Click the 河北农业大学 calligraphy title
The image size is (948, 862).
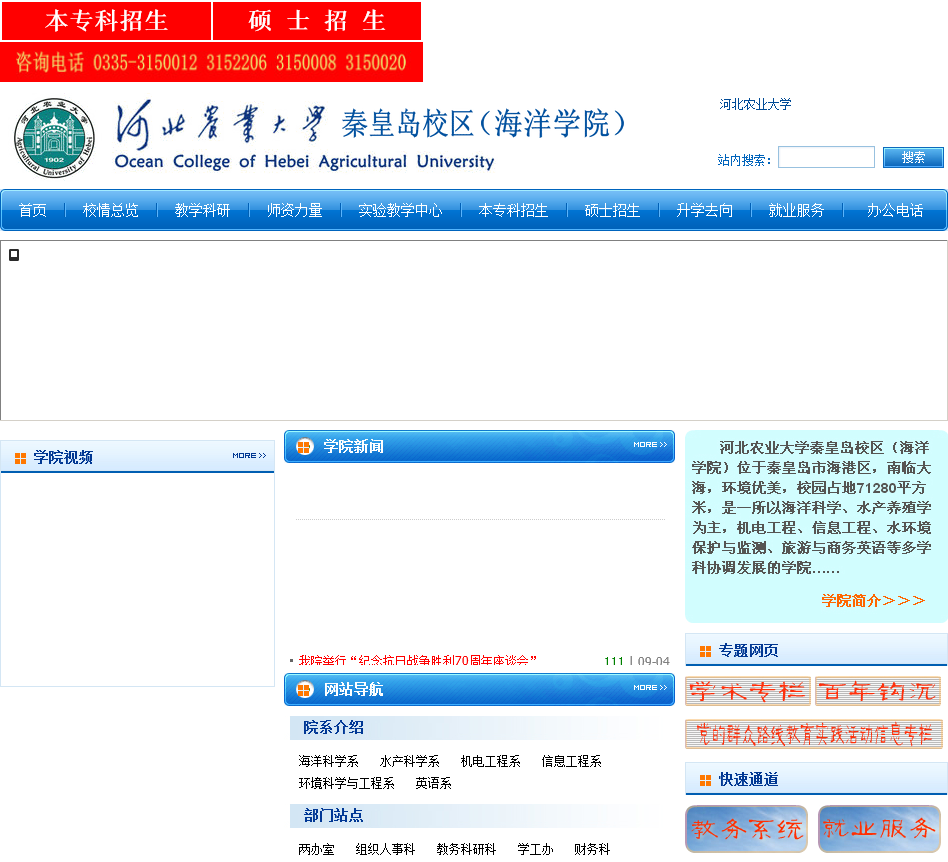pyautogui.click(x=221, y=125)
